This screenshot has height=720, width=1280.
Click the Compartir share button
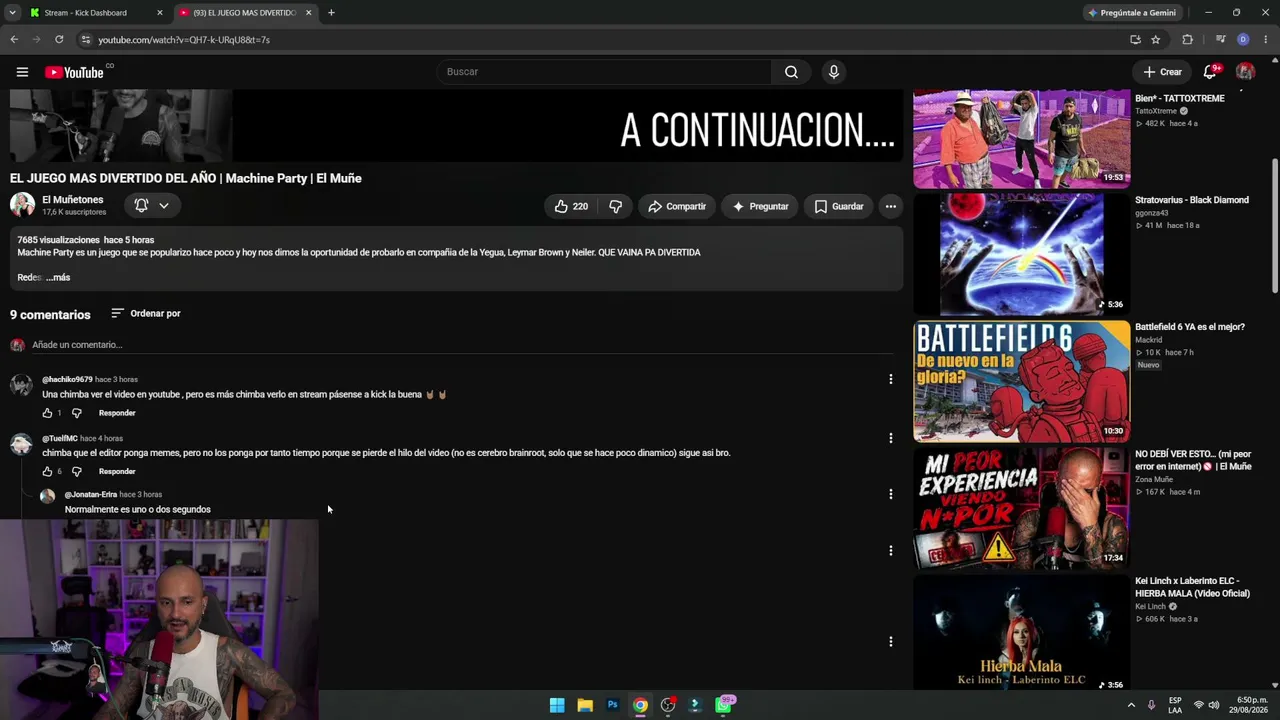click(x=676, y=206)
